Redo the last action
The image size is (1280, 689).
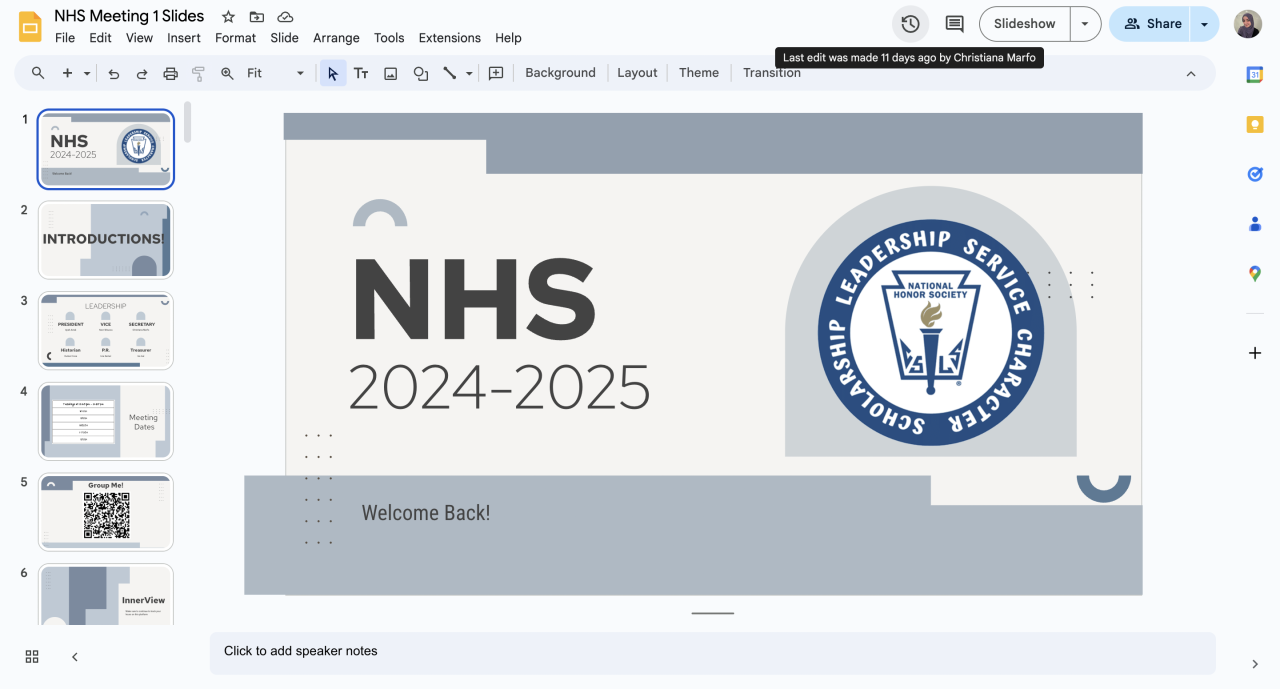142,73
